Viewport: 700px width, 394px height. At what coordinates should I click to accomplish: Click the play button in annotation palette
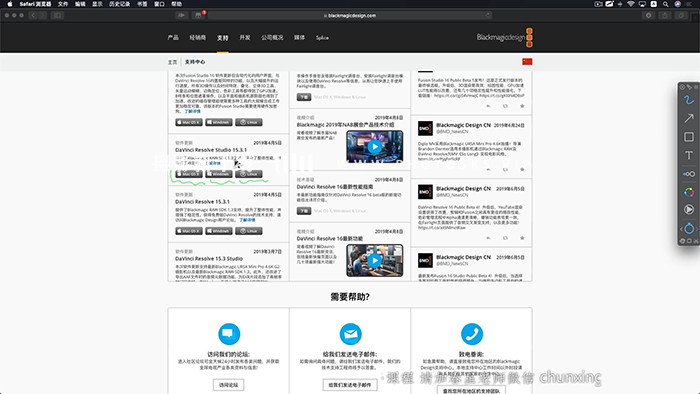coord(689,209)
